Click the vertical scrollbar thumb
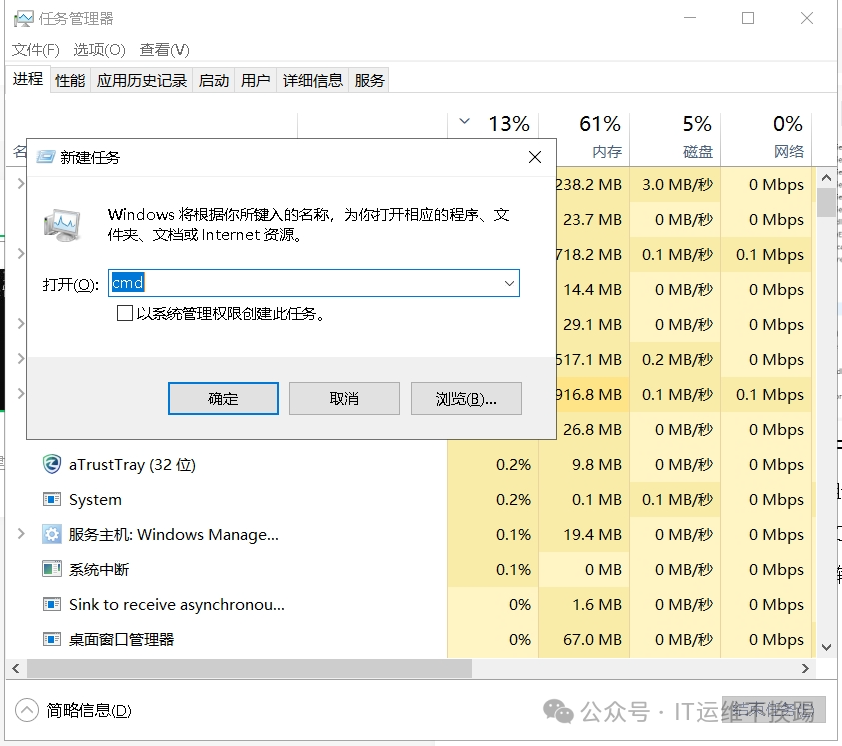842x746 pixels. 826,201
